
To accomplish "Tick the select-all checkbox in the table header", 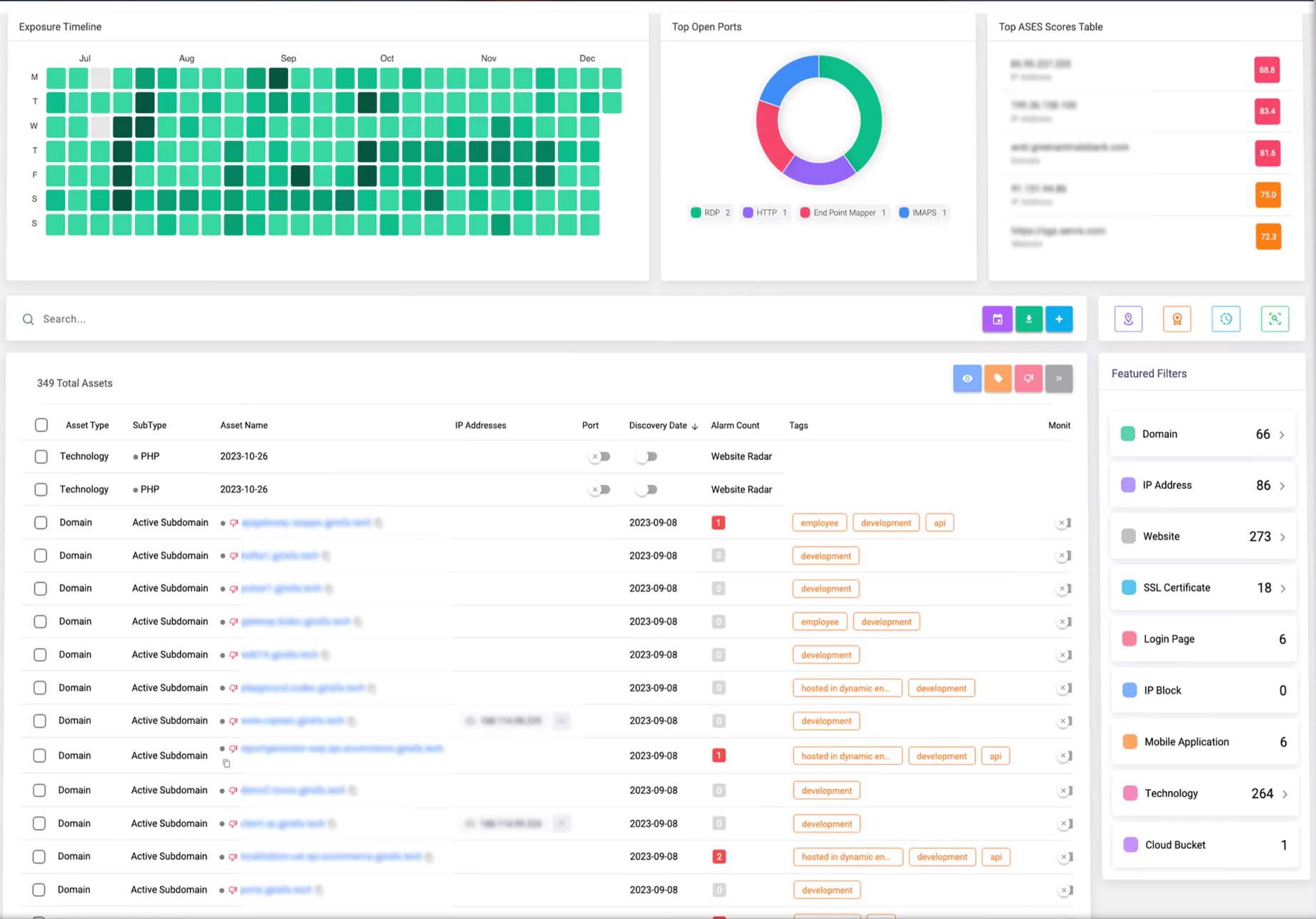I will coord(41,425).
